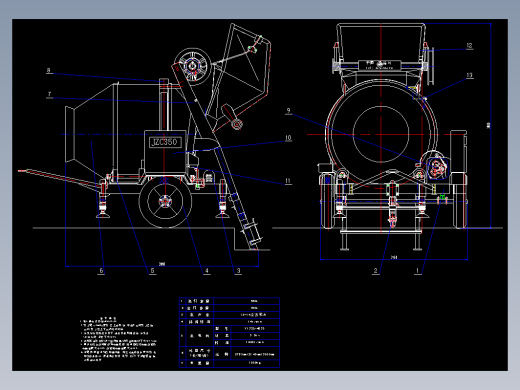Select part callout number 11
This screenshot has width=520, height=390.
click(288, 181)
